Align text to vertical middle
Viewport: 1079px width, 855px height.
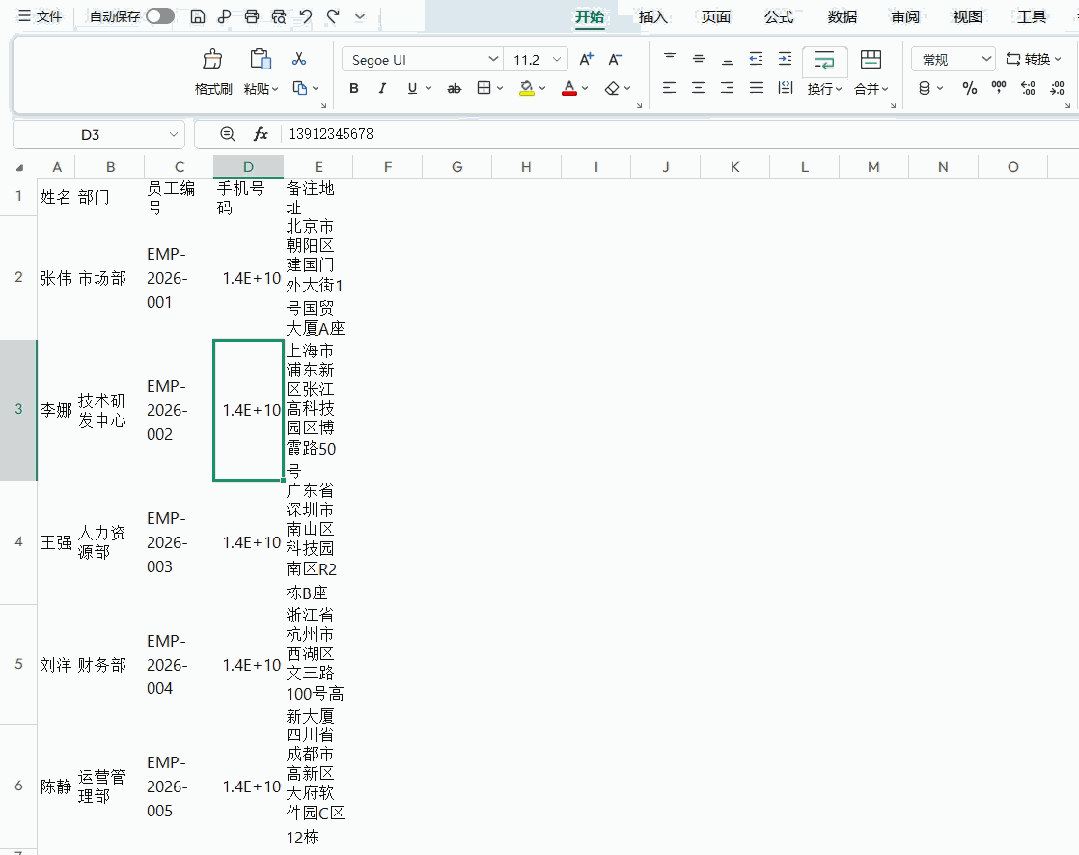(x=698, y=59)
